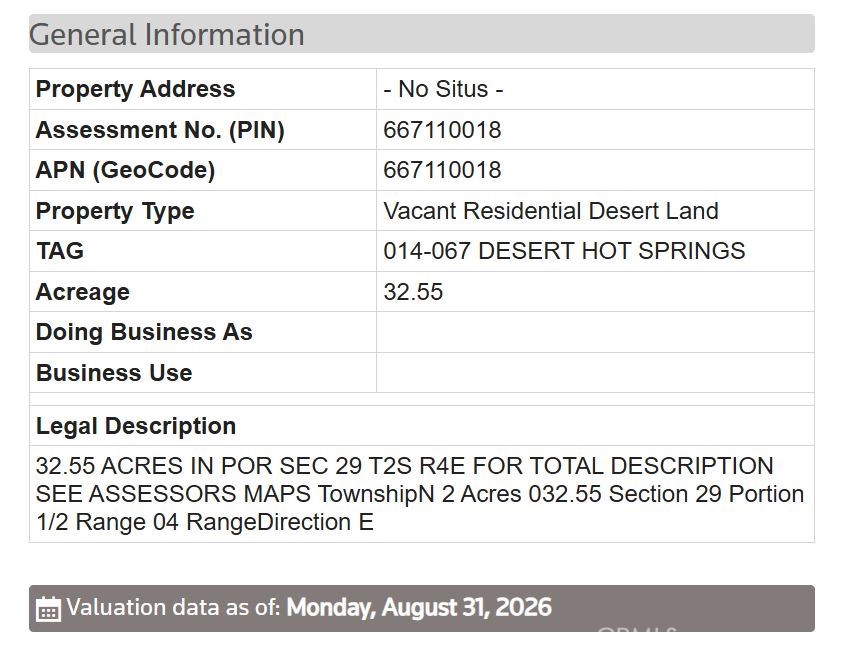This screenshot has width=848, height=651.
Task: Click the empty Business Use field
Action: (x=595, y=373)
